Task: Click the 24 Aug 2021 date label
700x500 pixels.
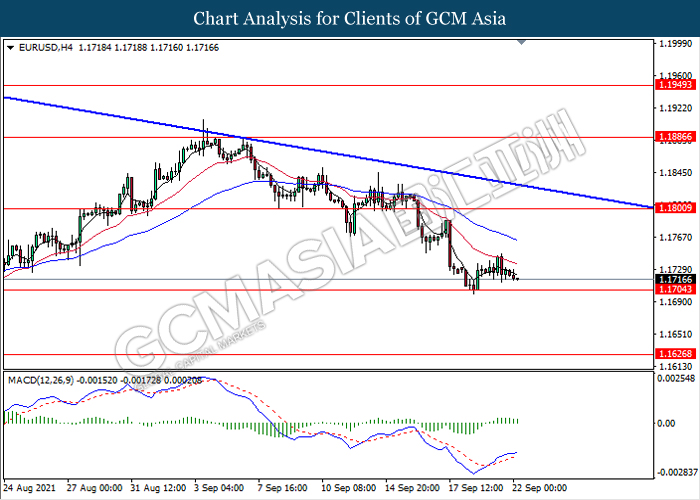Action: pos(30,488)
